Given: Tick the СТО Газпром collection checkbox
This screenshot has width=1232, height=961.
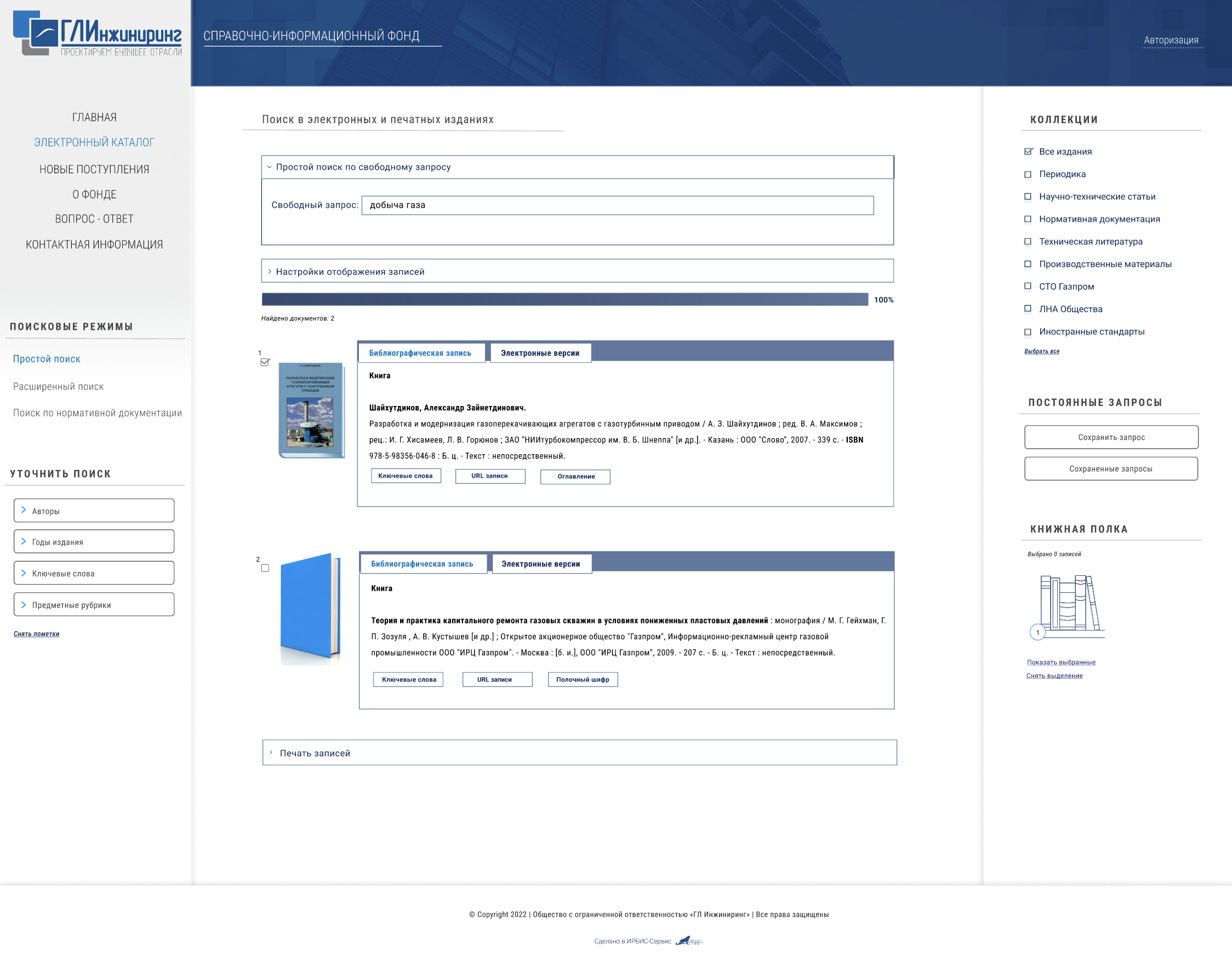Looking at the screenshot, I should coord(1028,287).
